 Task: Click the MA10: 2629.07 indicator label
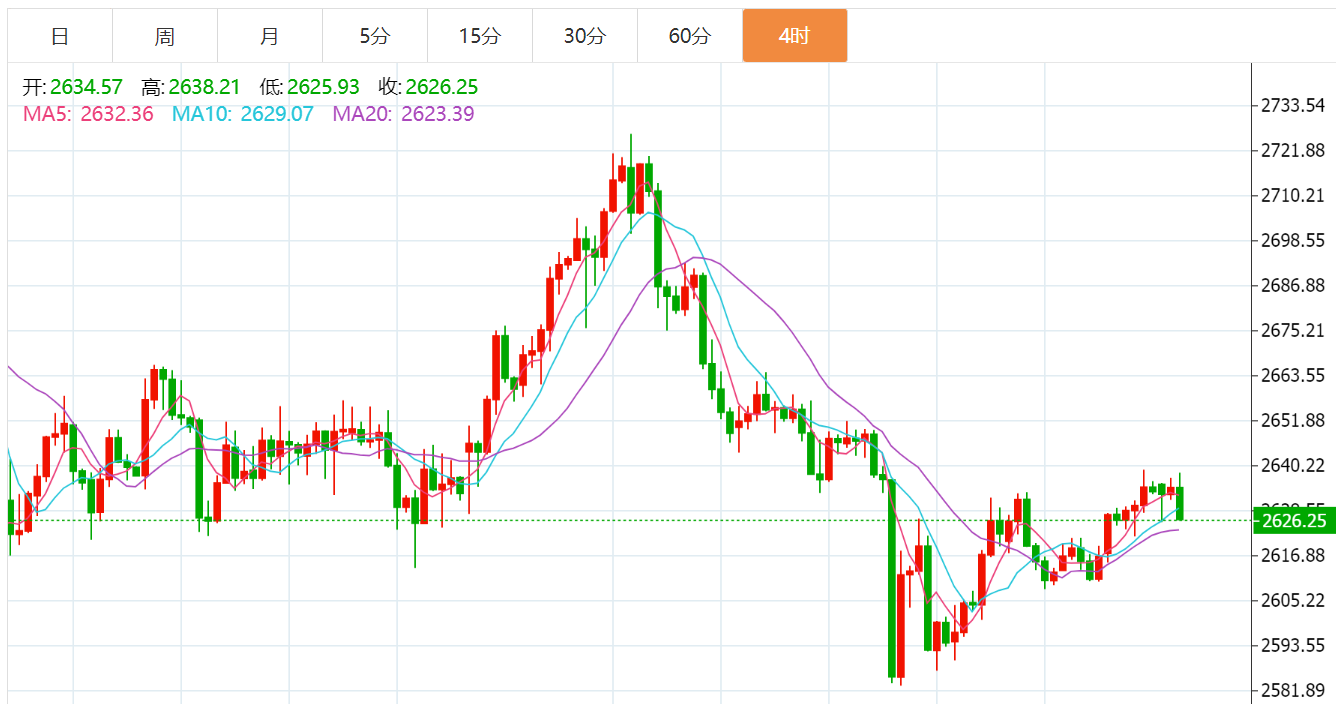[x=243, y=114]
